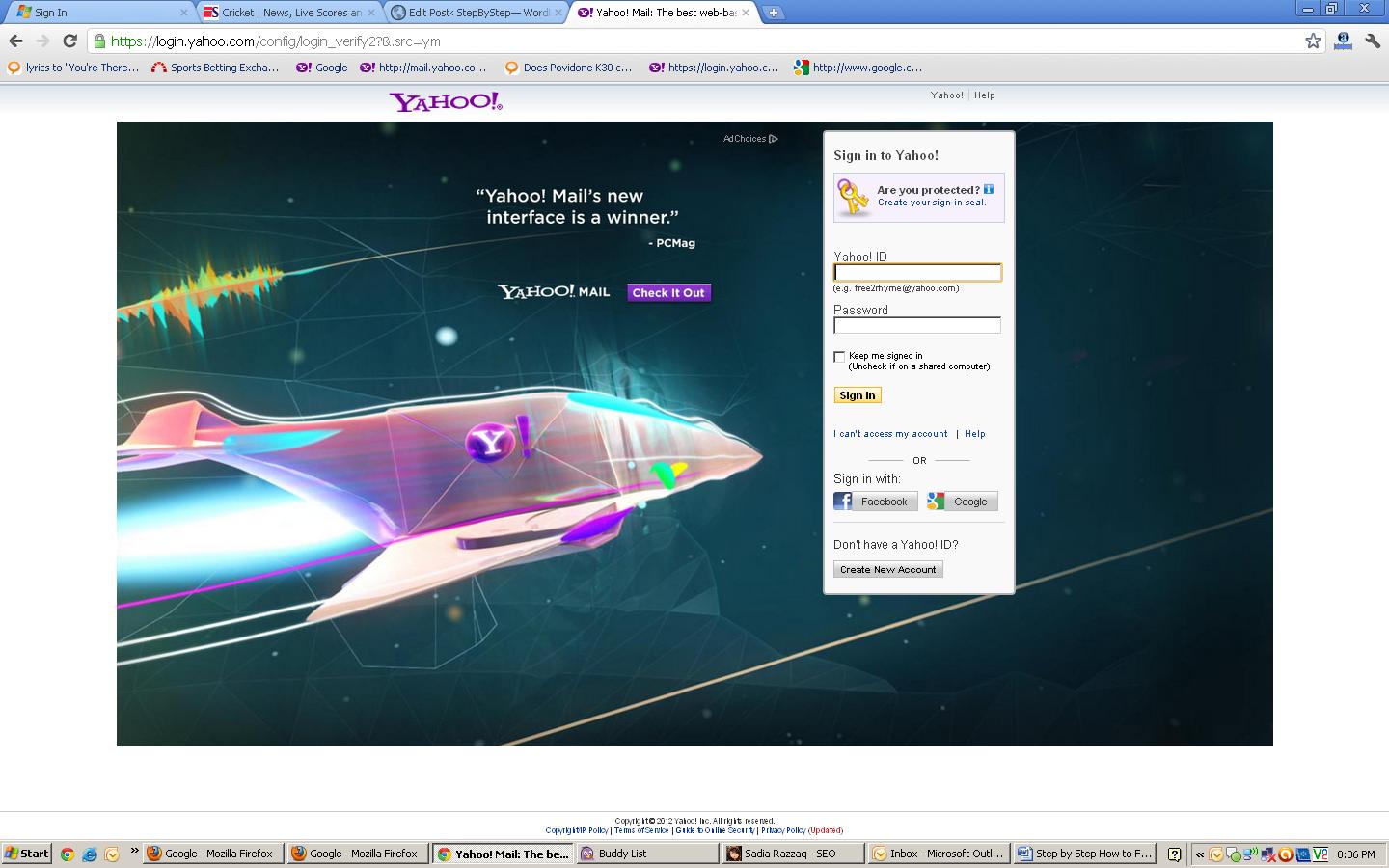This screenshot has height=868, width=1389.
Task: Enable the Keep me signed in checkbox
Action: pos(839,357)
